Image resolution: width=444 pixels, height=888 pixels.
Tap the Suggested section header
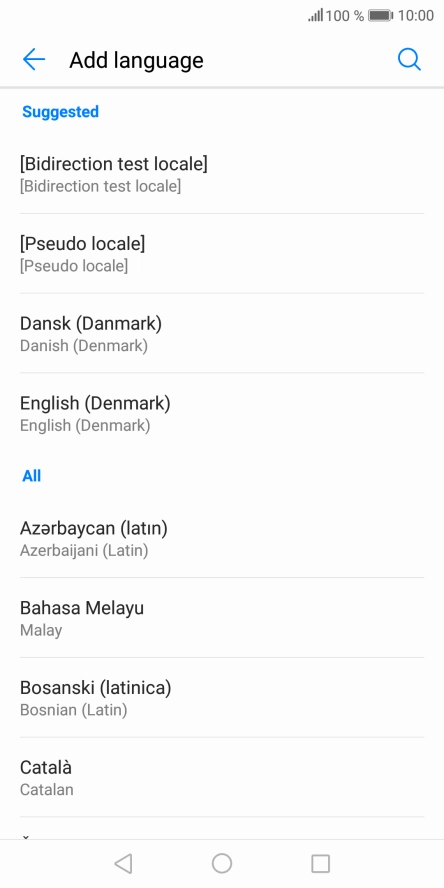(x=61, y=112)
